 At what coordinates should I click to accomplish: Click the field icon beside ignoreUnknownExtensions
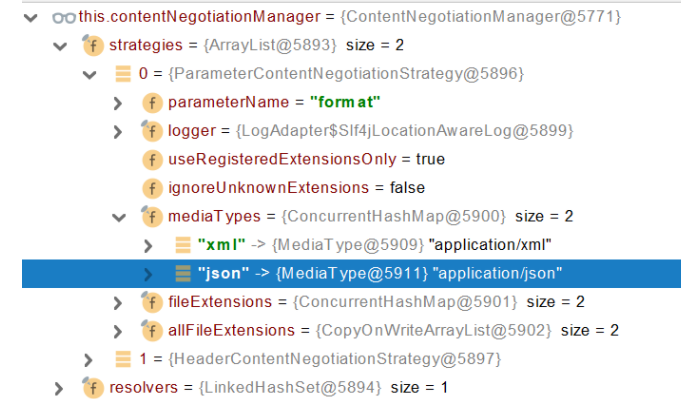click(152, 188)
